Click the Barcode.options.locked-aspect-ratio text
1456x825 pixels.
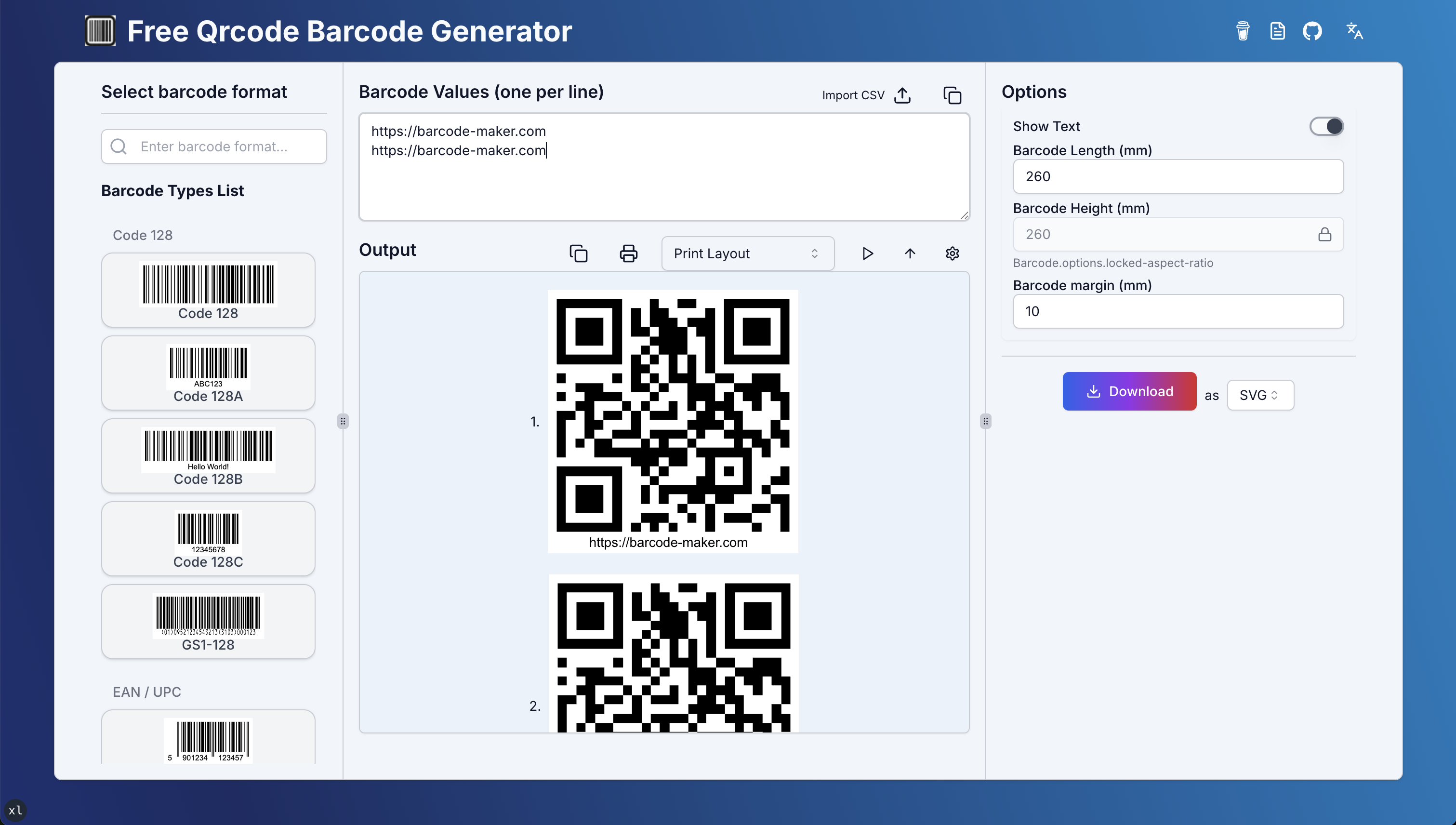click(1112, 263)
